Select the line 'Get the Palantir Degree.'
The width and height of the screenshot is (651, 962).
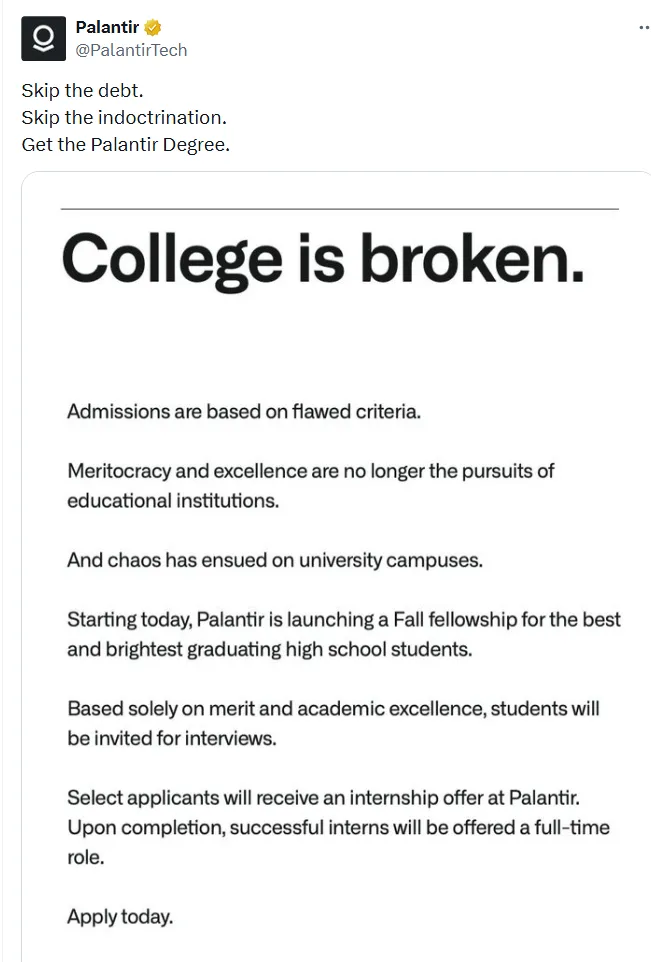126,145
